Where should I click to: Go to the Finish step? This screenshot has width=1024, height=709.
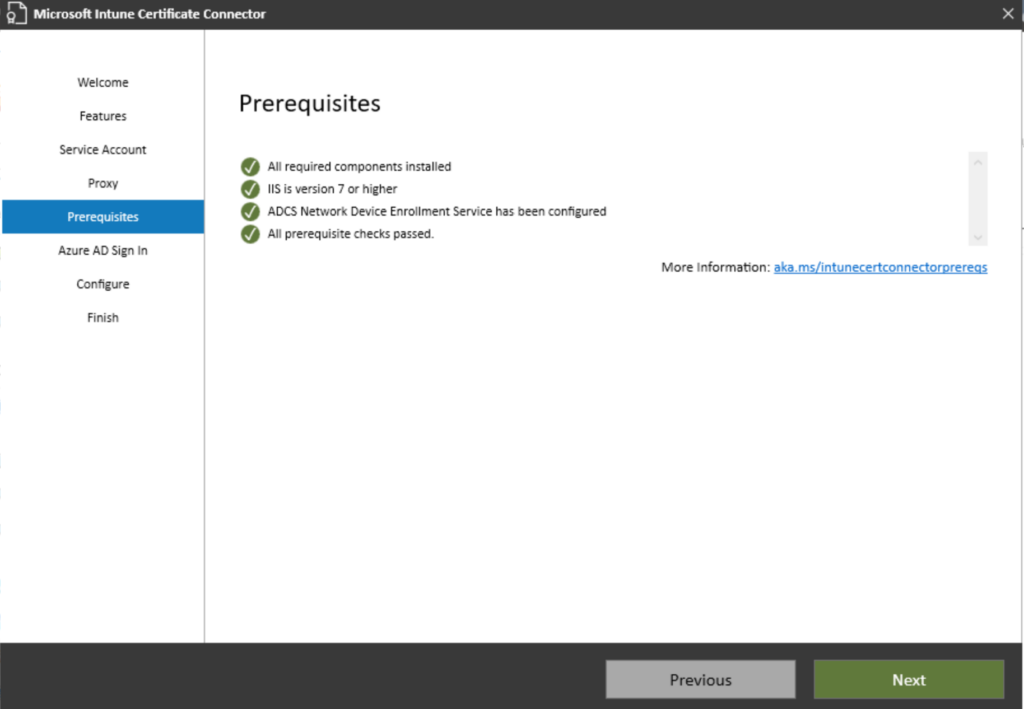click(103, 318)
